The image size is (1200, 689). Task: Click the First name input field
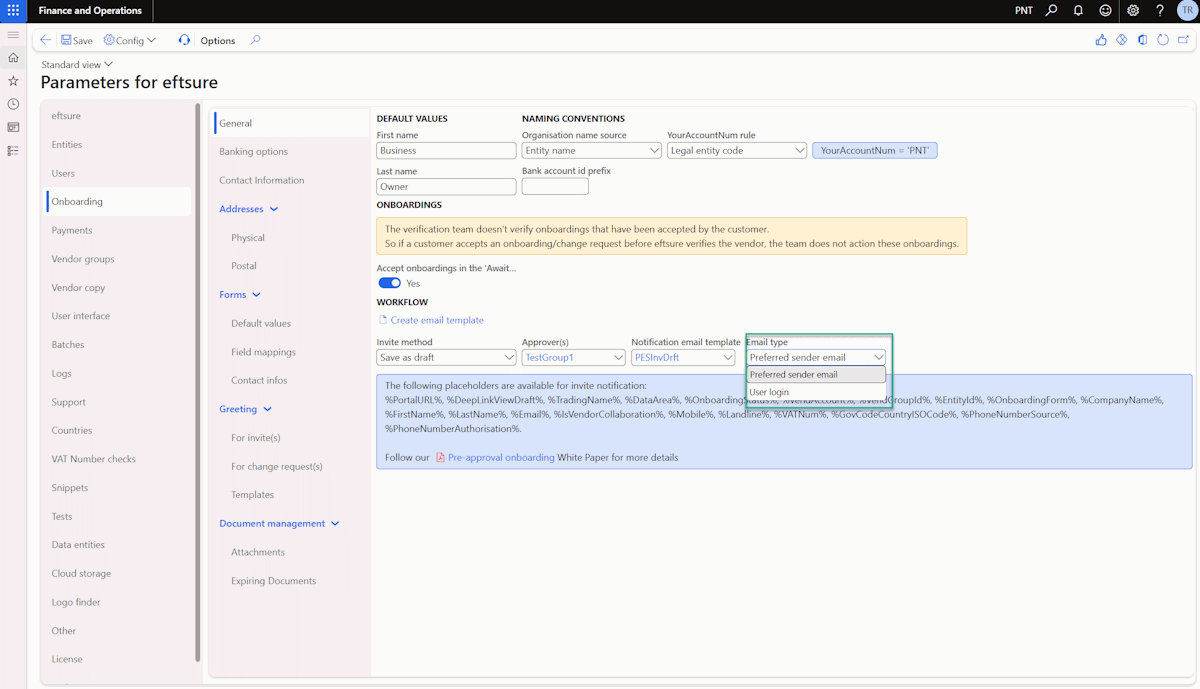tap(447, 150)
